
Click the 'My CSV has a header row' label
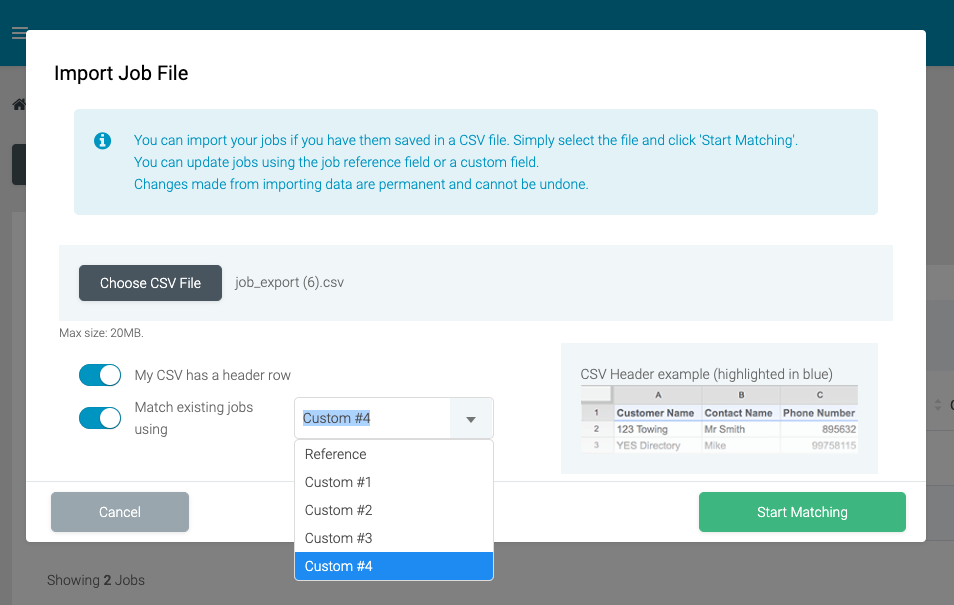pos(212,376)
